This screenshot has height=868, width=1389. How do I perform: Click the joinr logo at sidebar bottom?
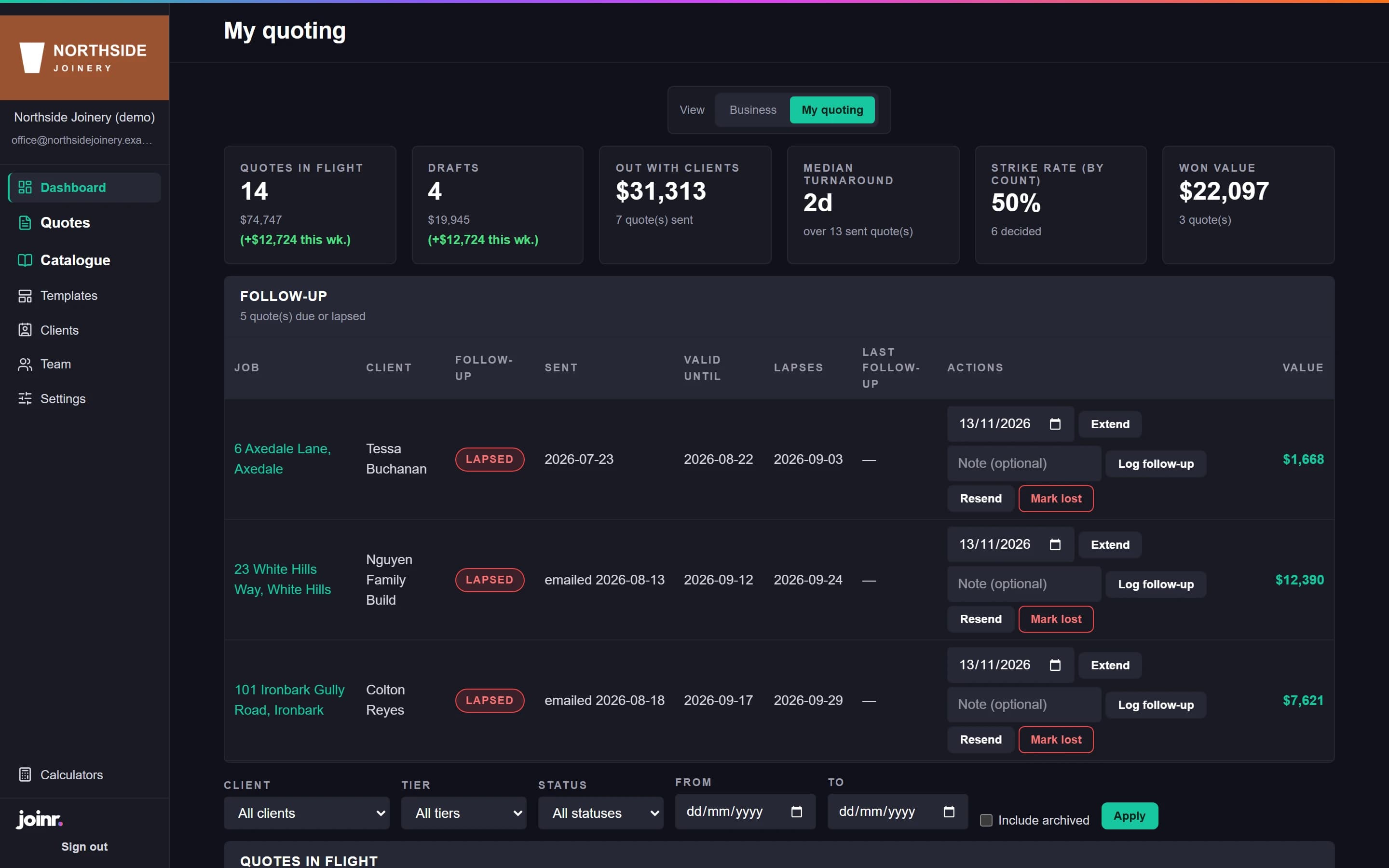pyautogui.click(x=39, y=819)
